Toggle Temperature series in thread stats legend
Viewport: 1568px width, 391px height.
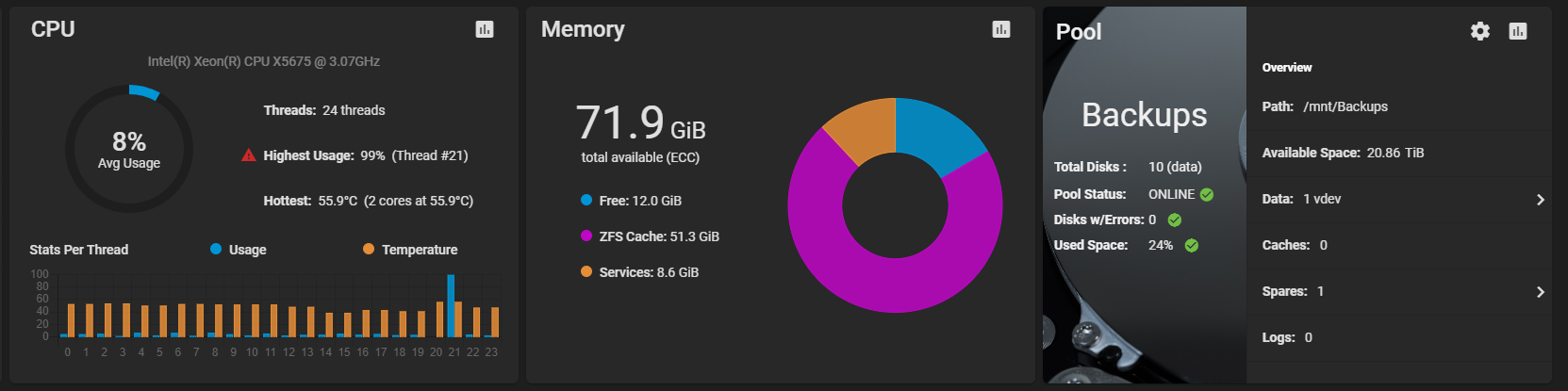click(410, 250)
